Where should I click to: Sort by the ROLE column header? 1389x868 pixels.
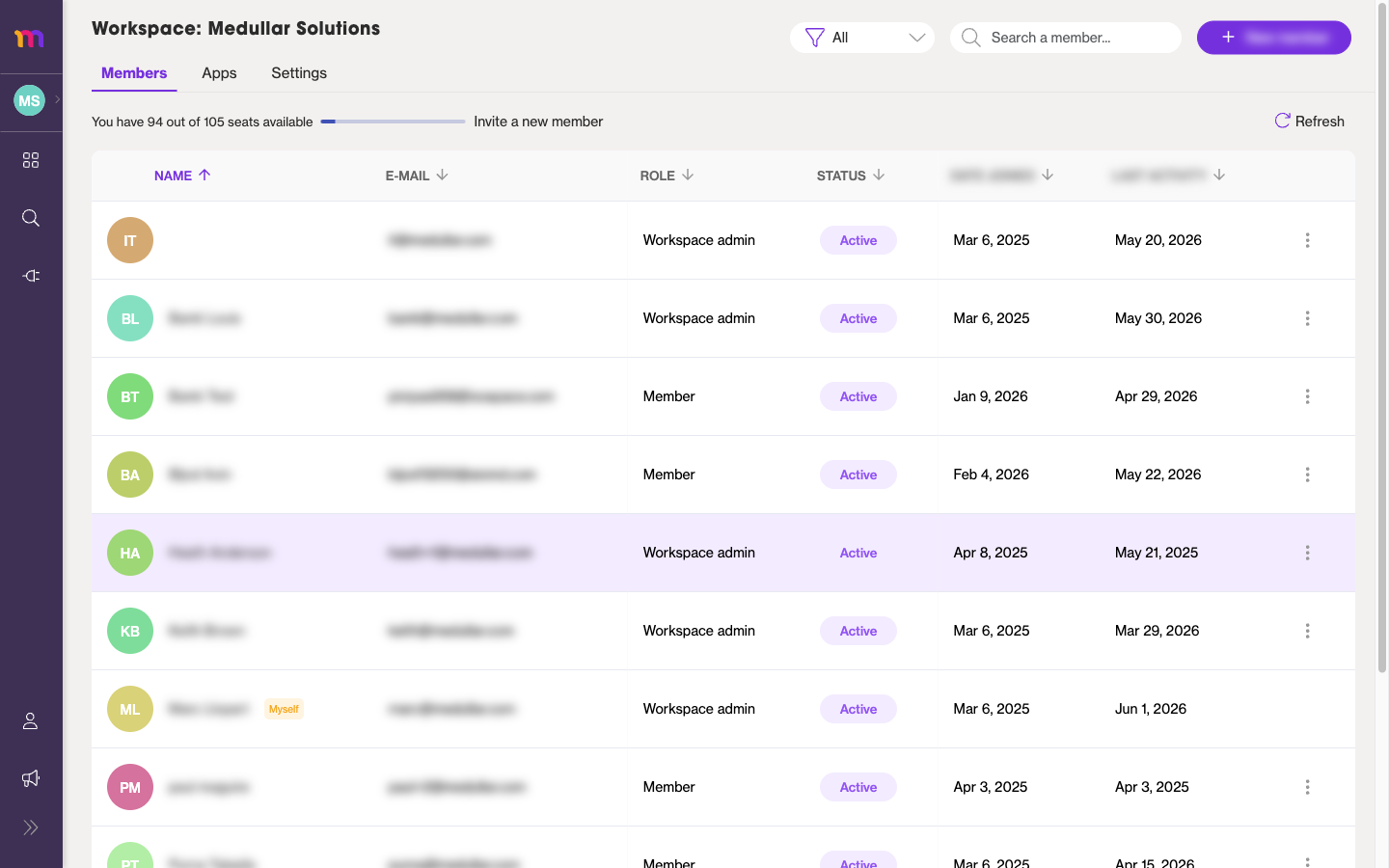click(667, 176)
